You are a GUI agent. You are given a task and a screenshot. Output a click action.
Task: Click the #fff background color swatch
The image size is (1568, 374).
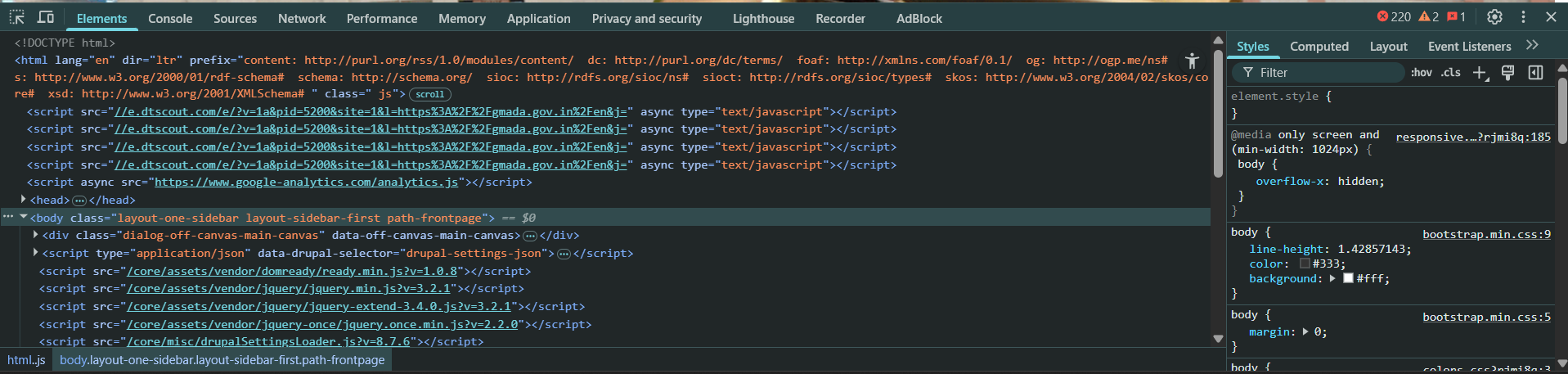coord(1348,278)
